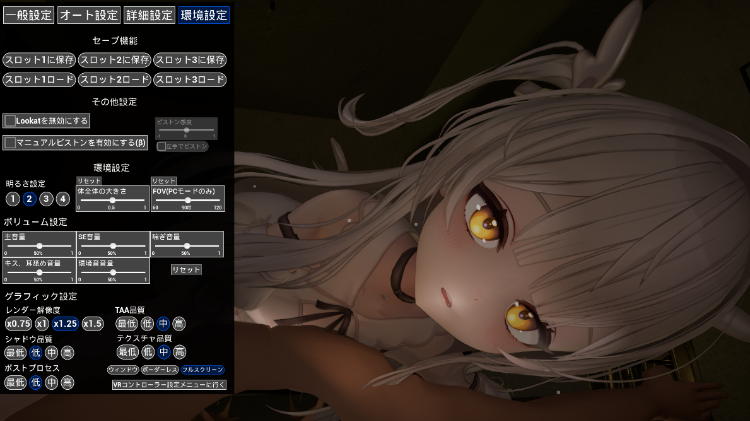Screen dimensions: 750x421
Task: Tick the greyed 左手でピストン checkbox
Action: coord(162,146)
